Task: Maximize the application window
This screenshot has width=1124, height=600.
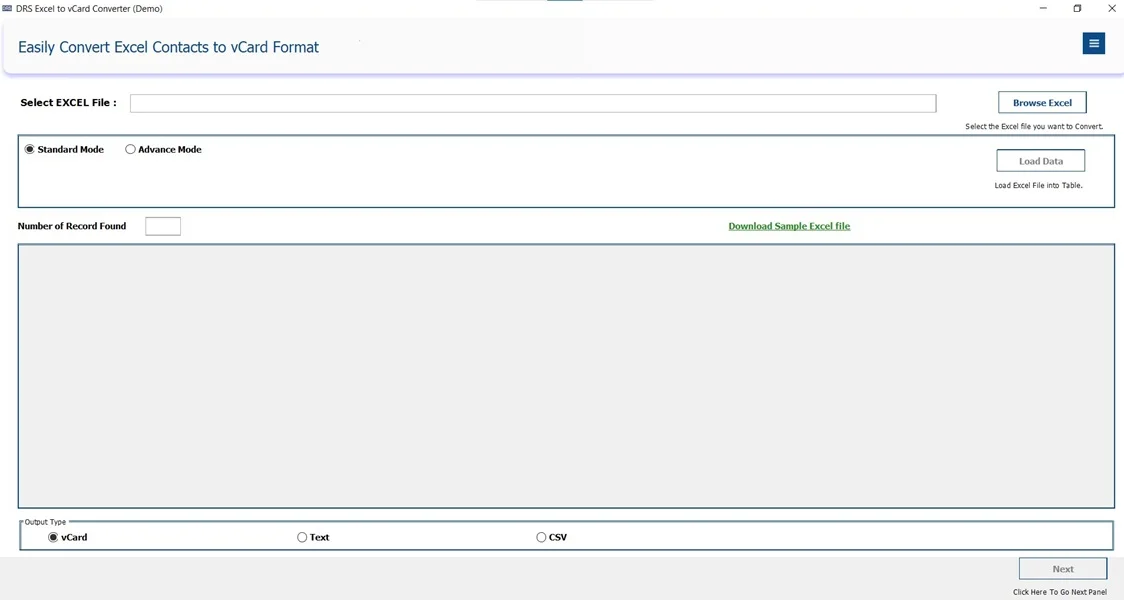Action: pyautogui.click(x=1077, y=8)
